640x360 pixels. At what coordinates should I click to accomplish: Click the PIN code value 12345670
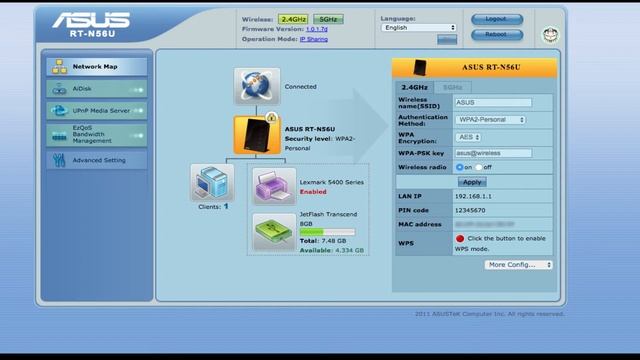click(x=470, y=210)
